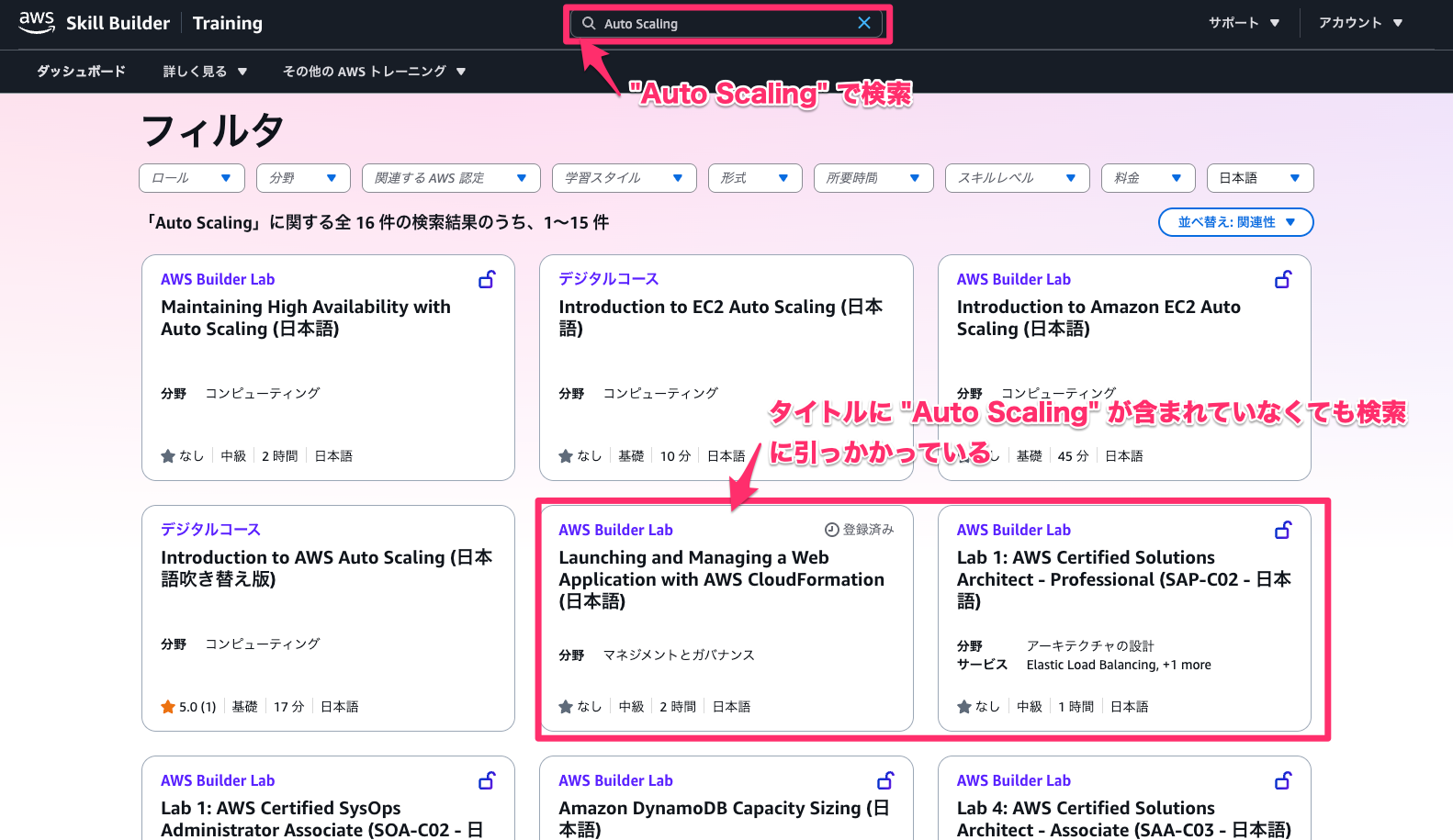Open the 並べ替え: 関連性 sort button

pos(1236,222)
